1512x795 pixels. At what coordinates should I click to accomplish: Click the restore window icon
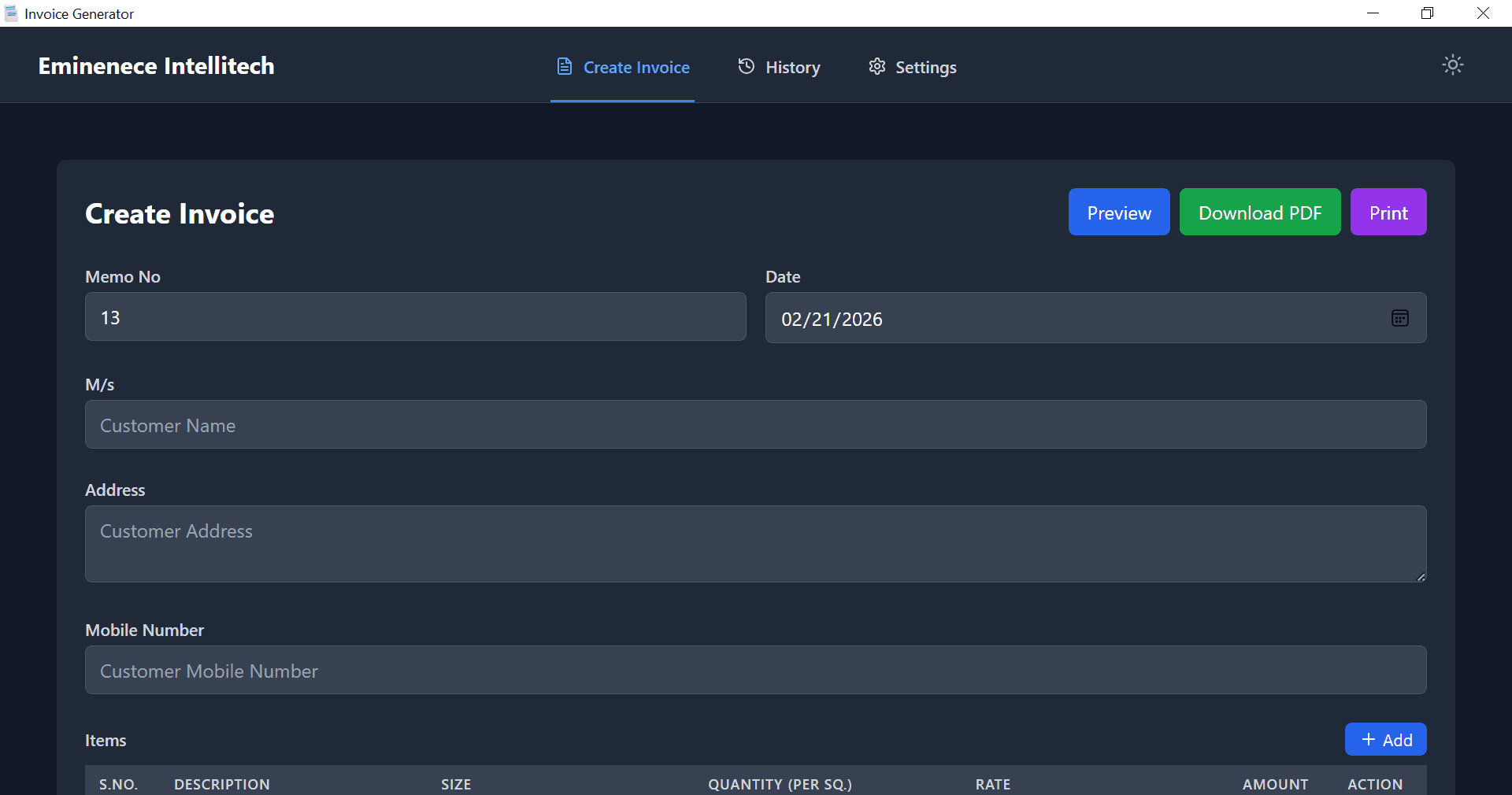[x=1427, y=13]
